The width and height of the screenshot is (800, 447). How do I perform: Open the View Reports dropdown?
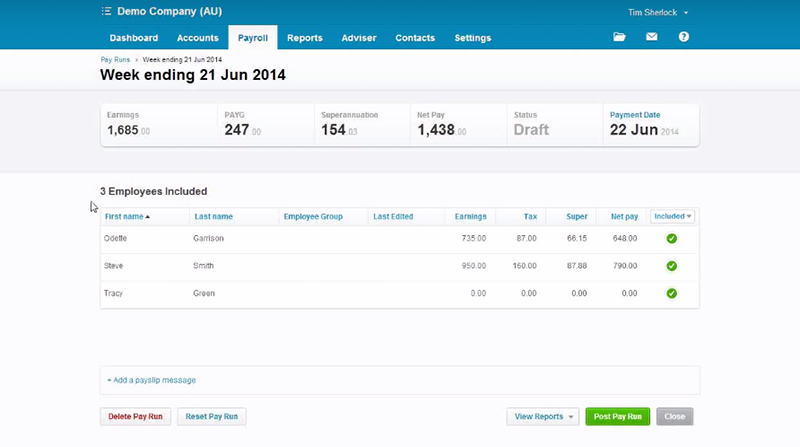click(x=542, y=417)
